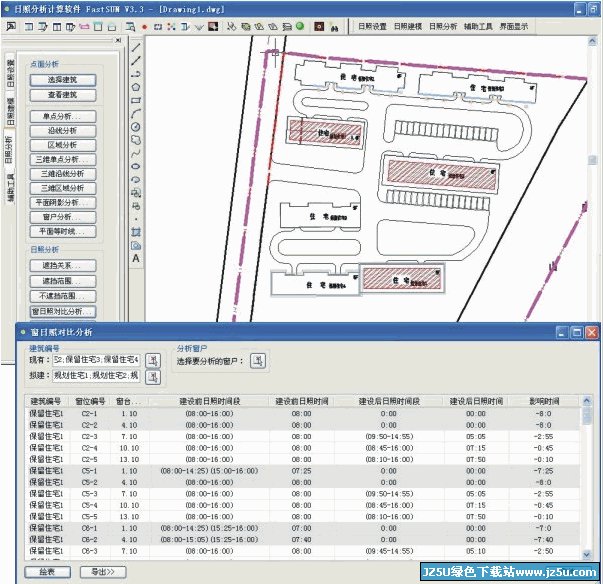Screen dimensions: 603x584
Task: Select the circle drawing tool
Action: click(x=136, y=127)
